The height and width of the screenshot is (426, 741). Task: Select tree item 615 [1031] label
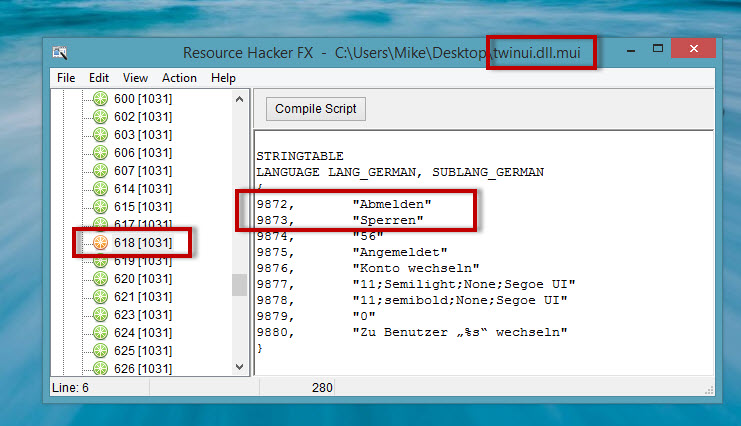coord(143,206)
